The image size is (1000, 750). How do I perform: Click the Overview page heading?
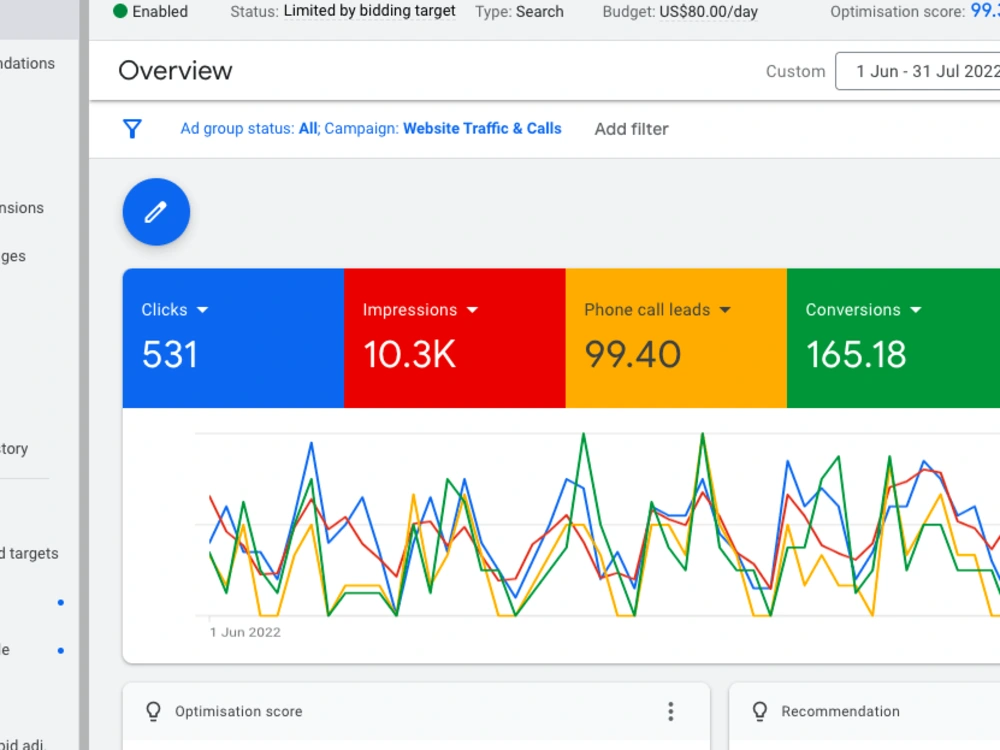tap(175, 71)
